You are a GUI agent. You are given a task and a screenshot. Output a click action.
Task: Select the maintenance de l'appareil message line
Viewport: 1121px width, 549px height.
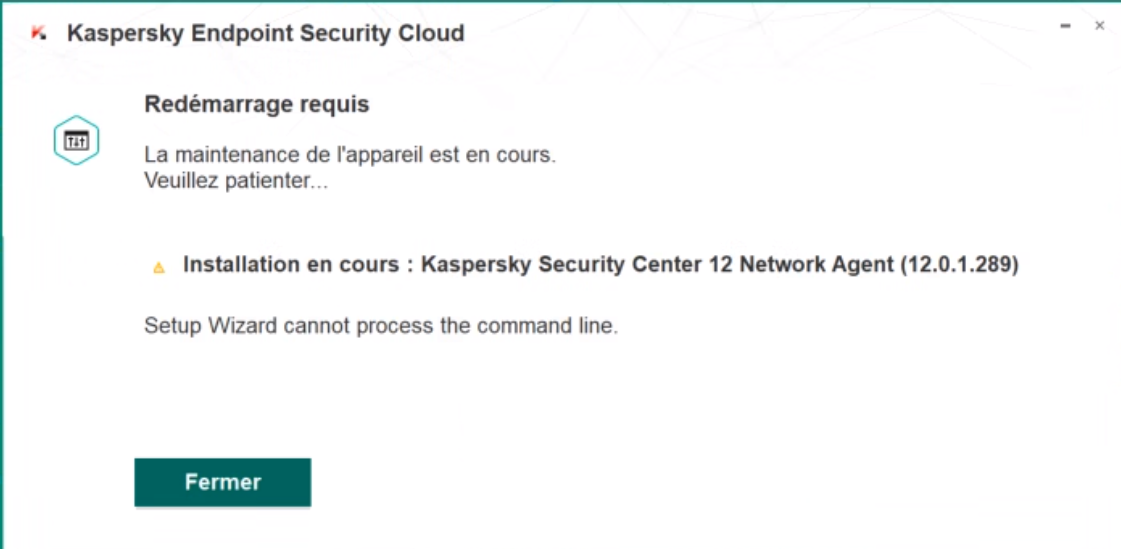click(349, 157)
